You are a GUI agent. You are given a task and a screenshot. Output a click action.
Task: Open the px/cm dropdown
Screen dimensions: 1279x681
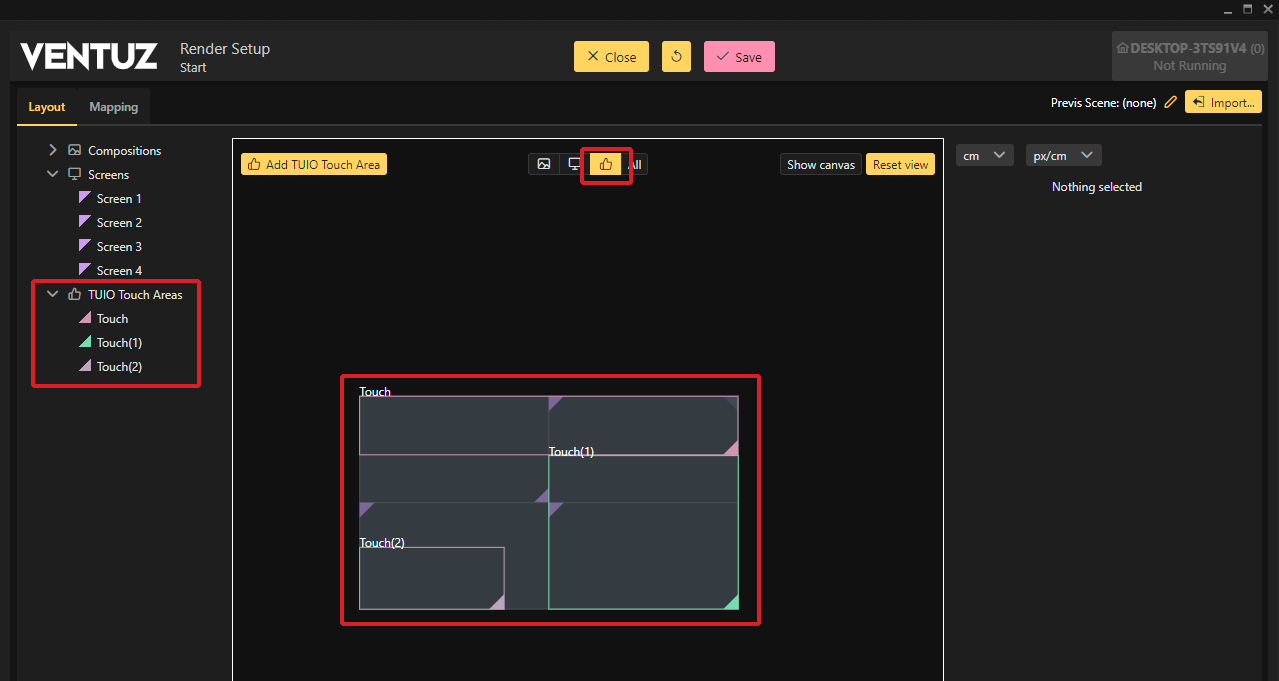(x=1063, y=155)
